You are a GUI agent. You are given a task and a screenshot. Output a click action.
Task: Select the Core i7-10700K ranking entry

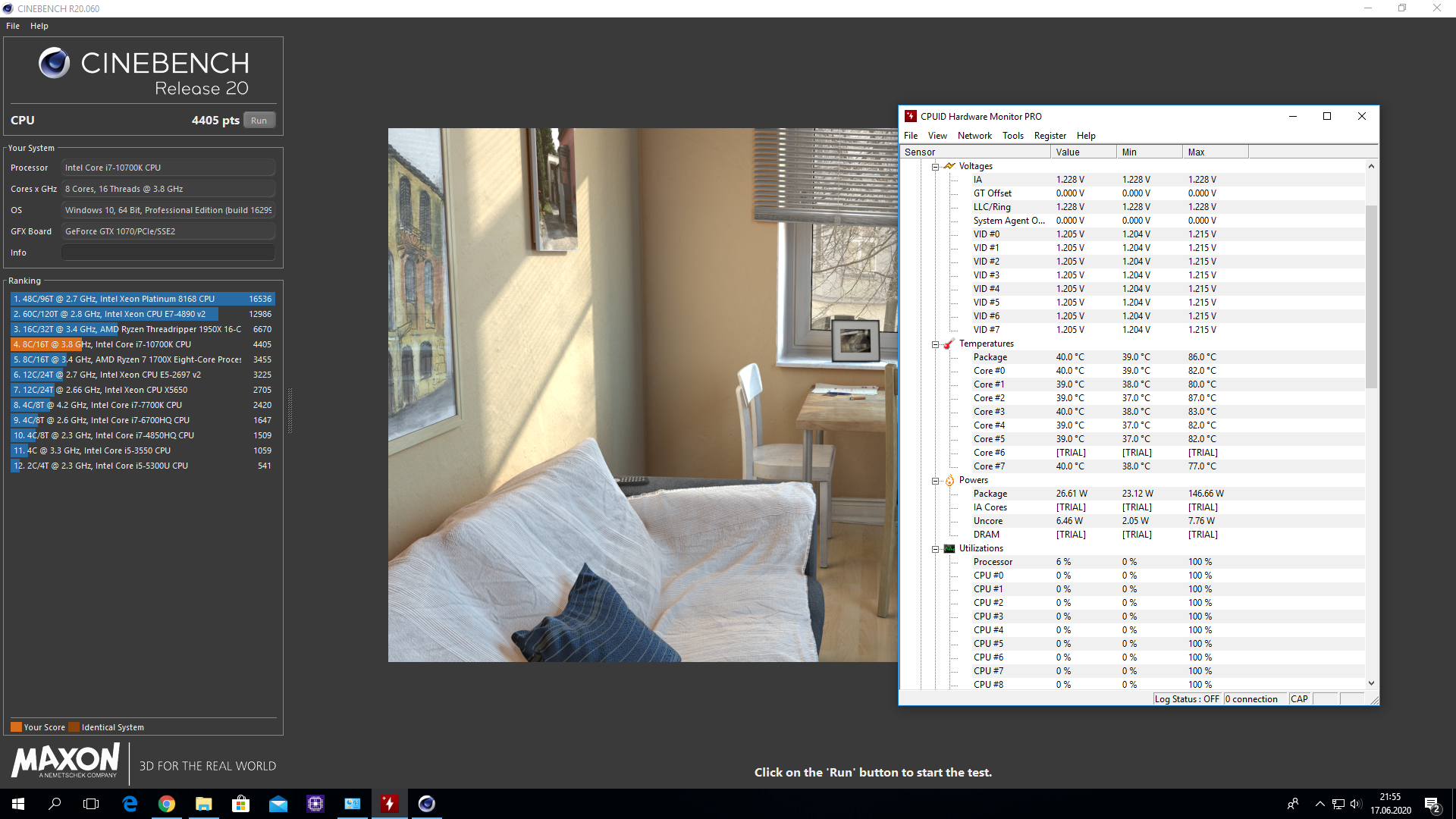(x=143, y=344)
